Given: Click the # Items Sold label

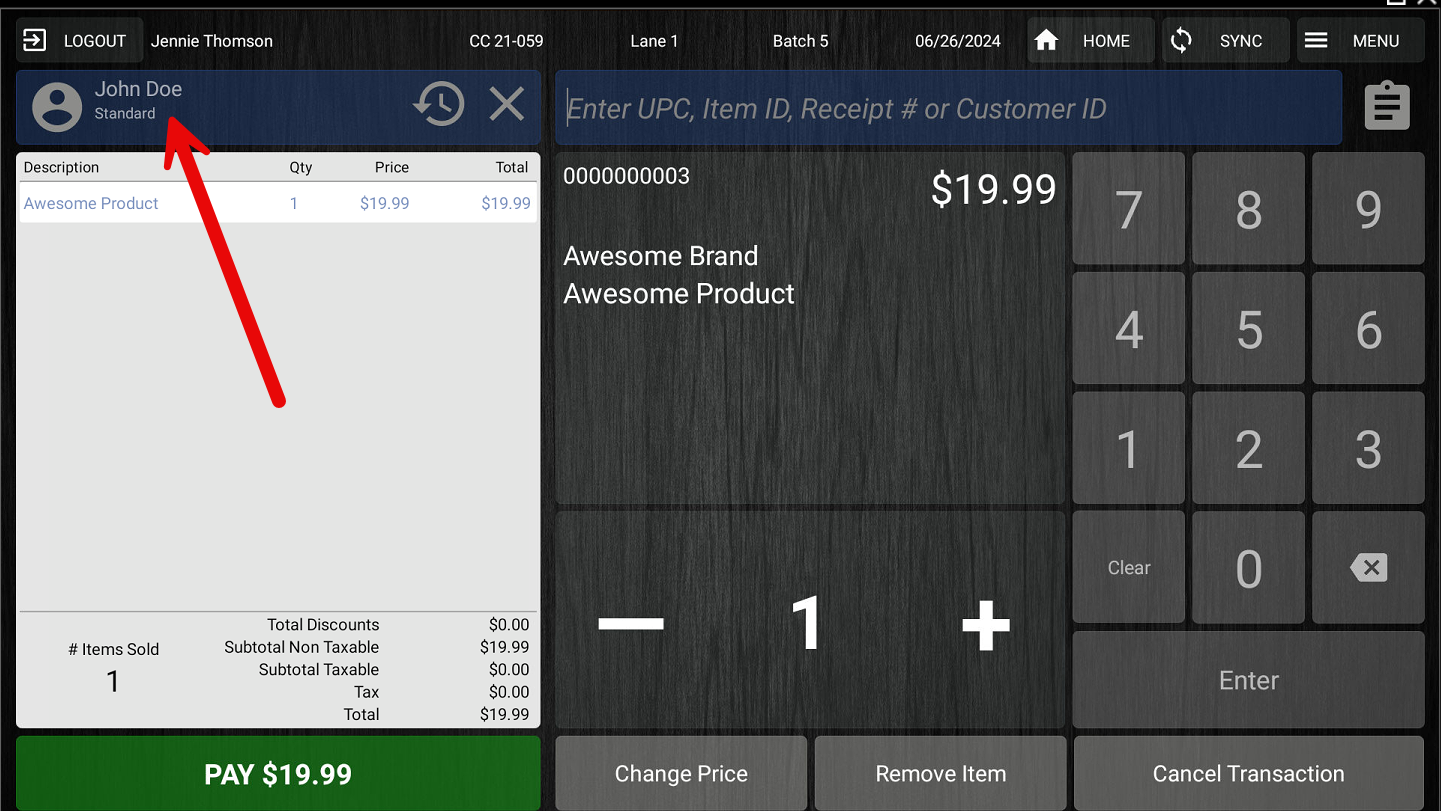Looking at the screenshot, I should pos(113,649).
